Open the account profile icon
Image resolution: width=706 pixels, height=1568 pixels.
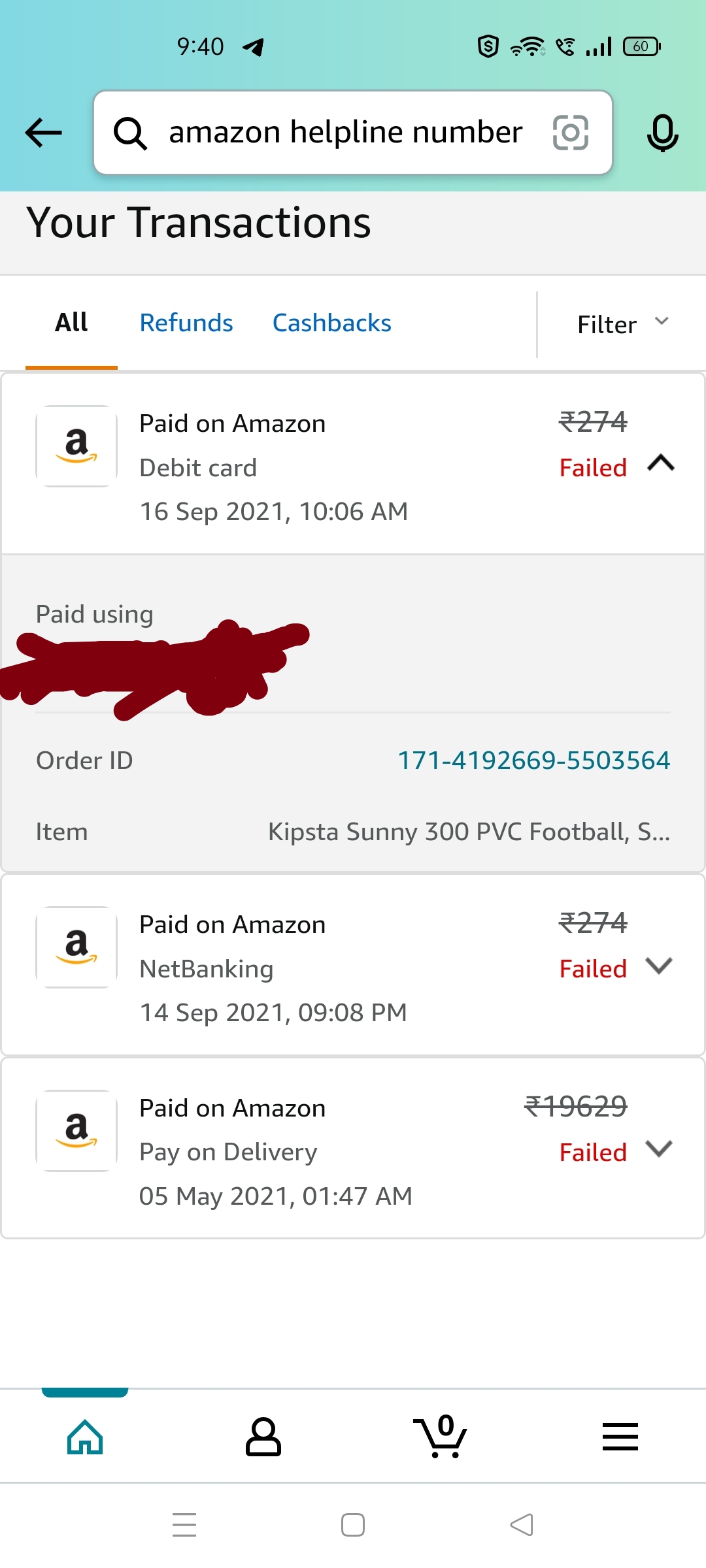point(263,1437)
